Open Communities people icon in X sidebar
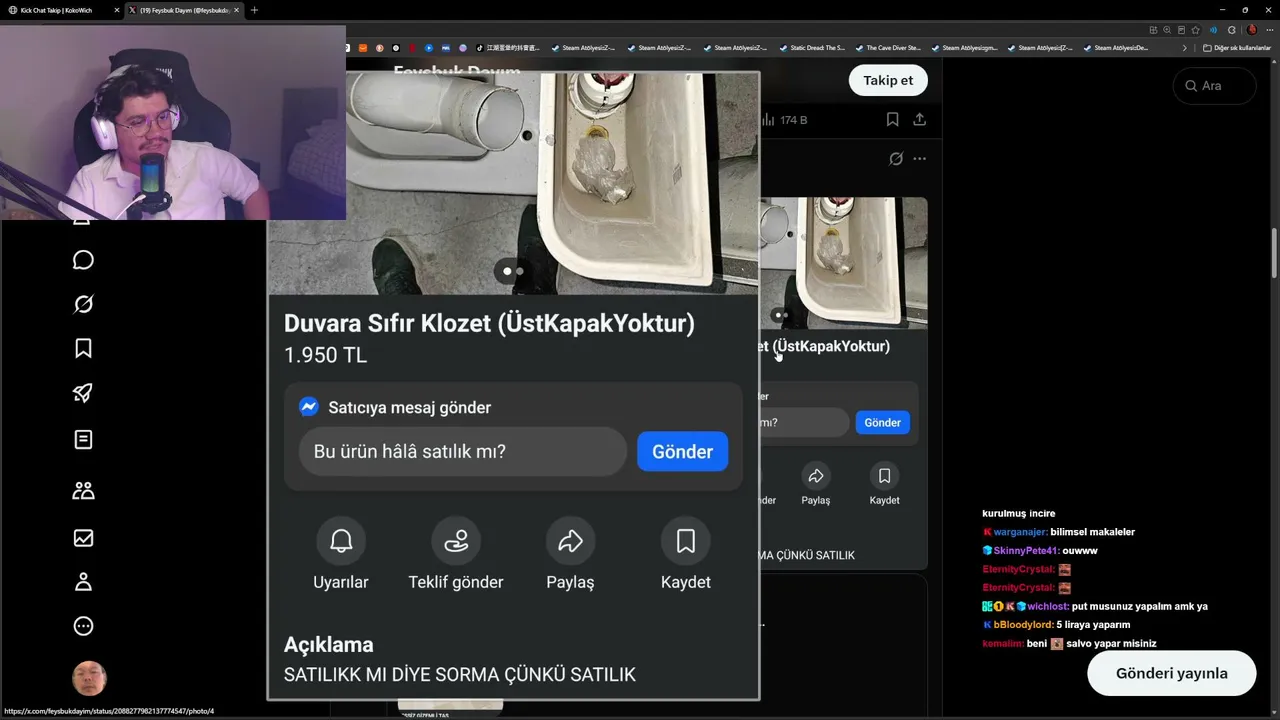 pyautogui.click(x=83, y=490)
